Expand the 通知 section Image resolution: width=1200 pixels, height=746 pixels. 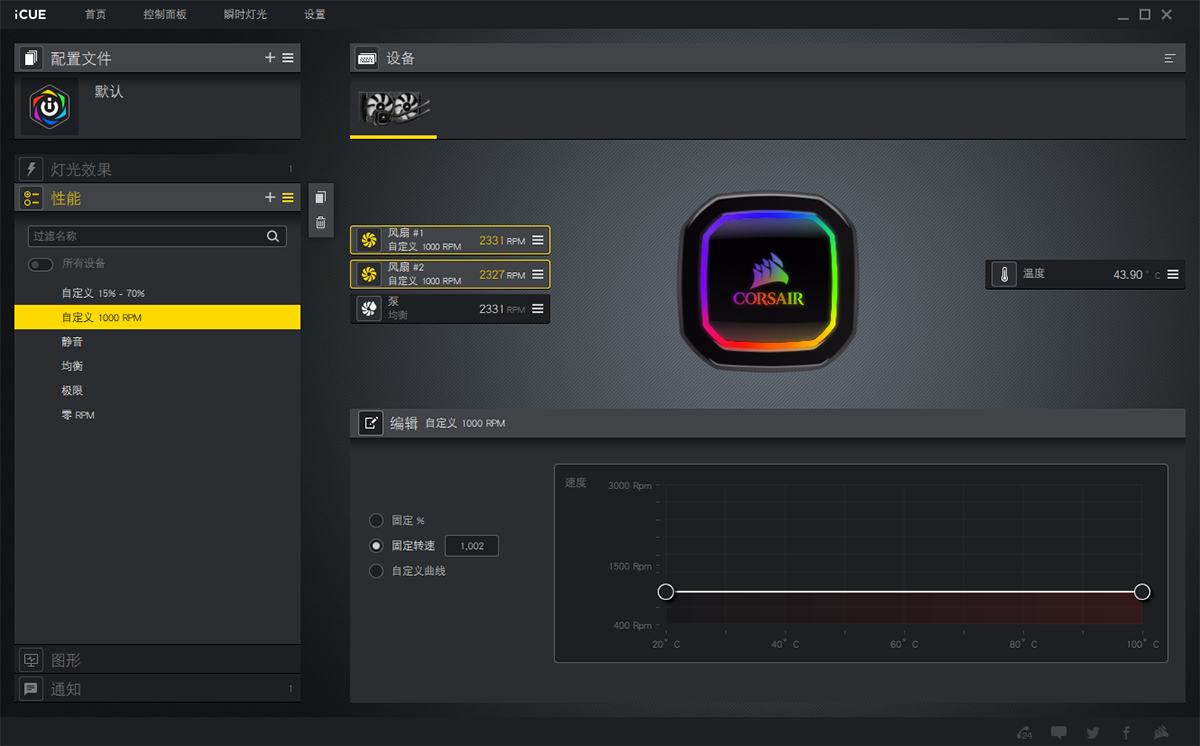pyautogui.click(x=157, y=689)
